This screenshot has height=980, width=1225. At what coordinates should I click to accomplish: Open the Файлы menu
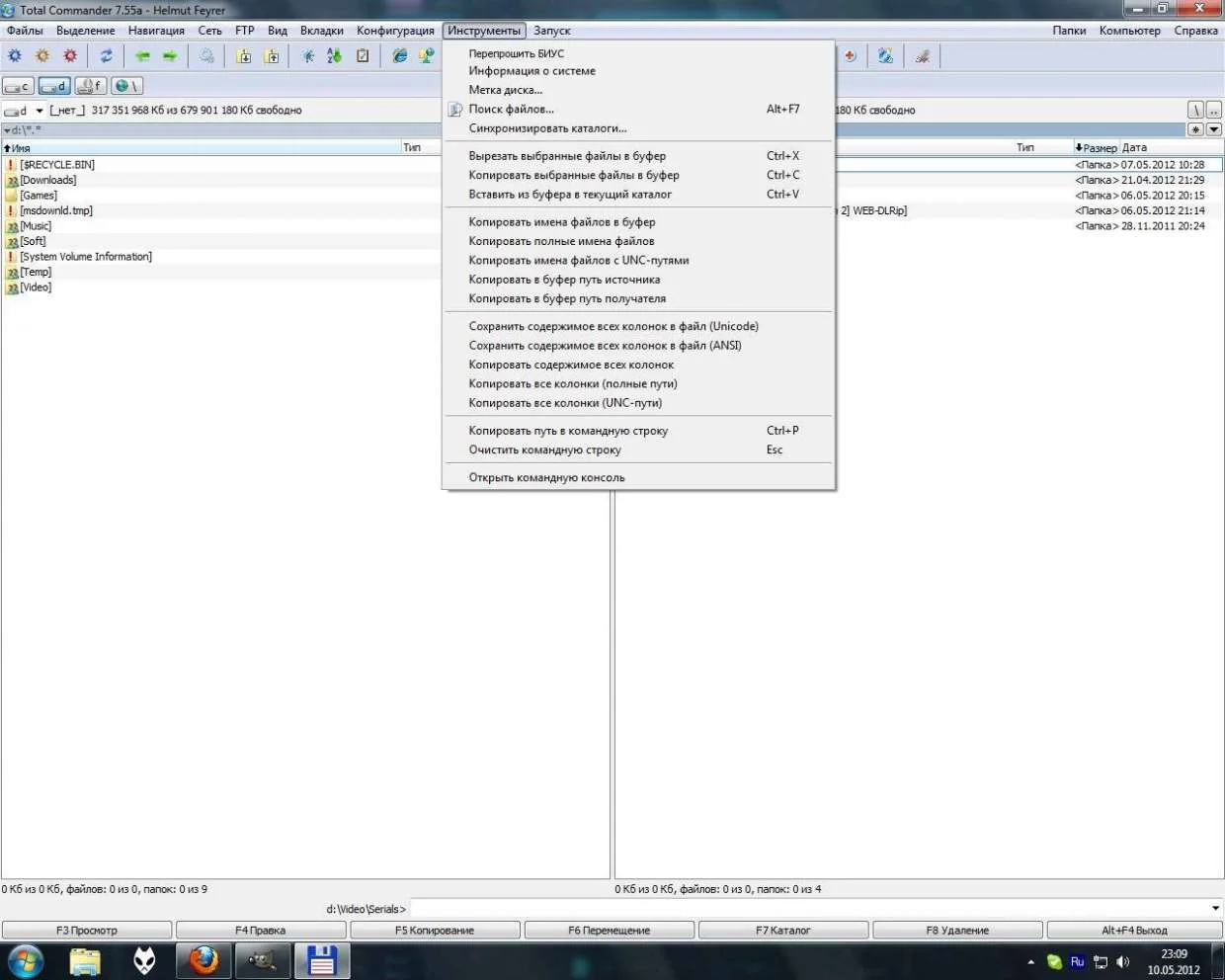pyautogui.click(x=25, y=31)
